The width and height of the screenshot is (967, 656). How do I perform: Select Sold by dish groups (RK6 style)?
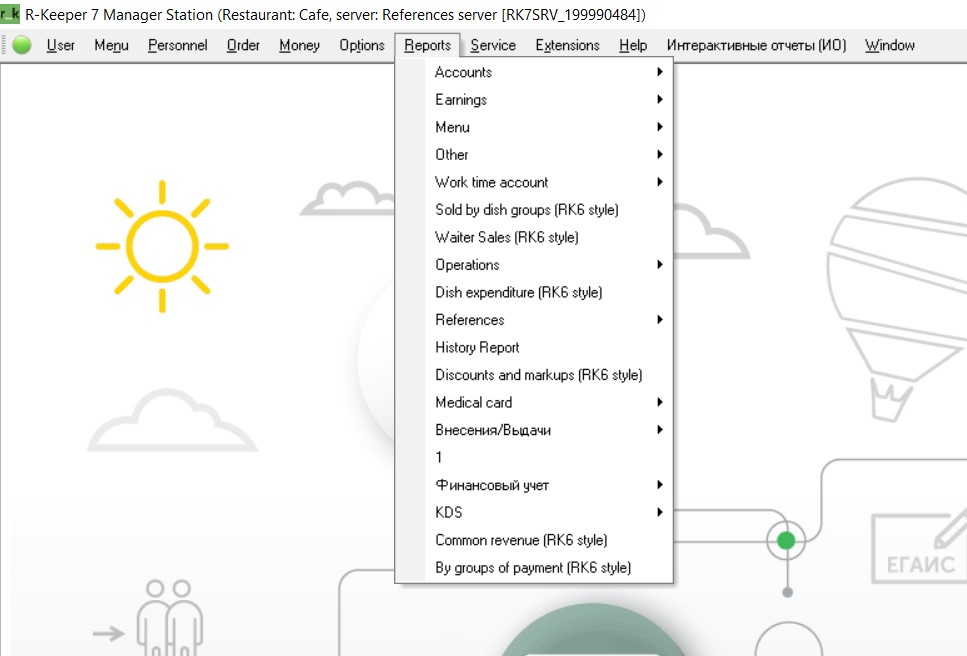pyautogui.click(x=533, y=210)
